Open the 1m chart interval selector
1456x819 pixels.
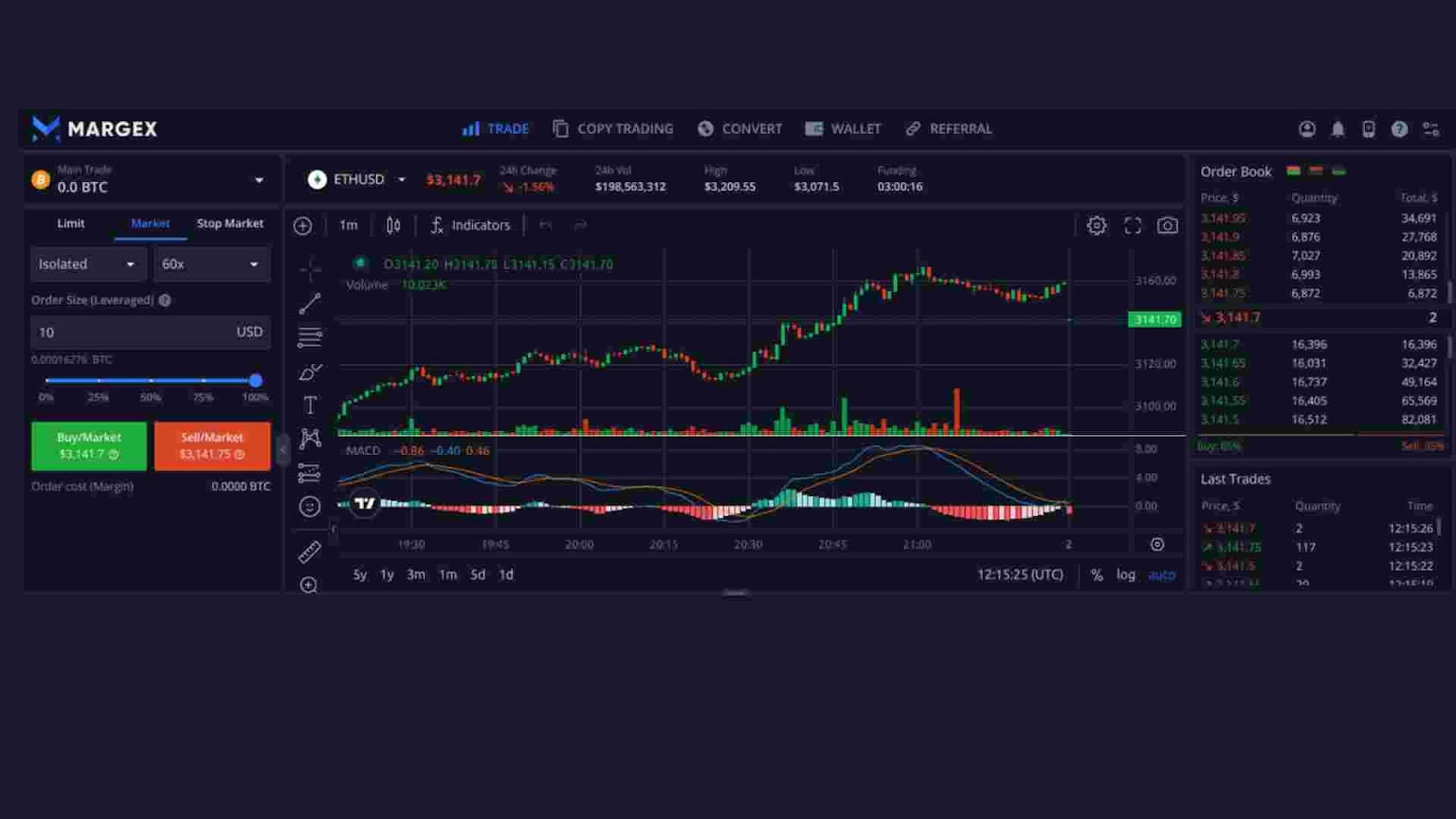[x=349, y=225]
